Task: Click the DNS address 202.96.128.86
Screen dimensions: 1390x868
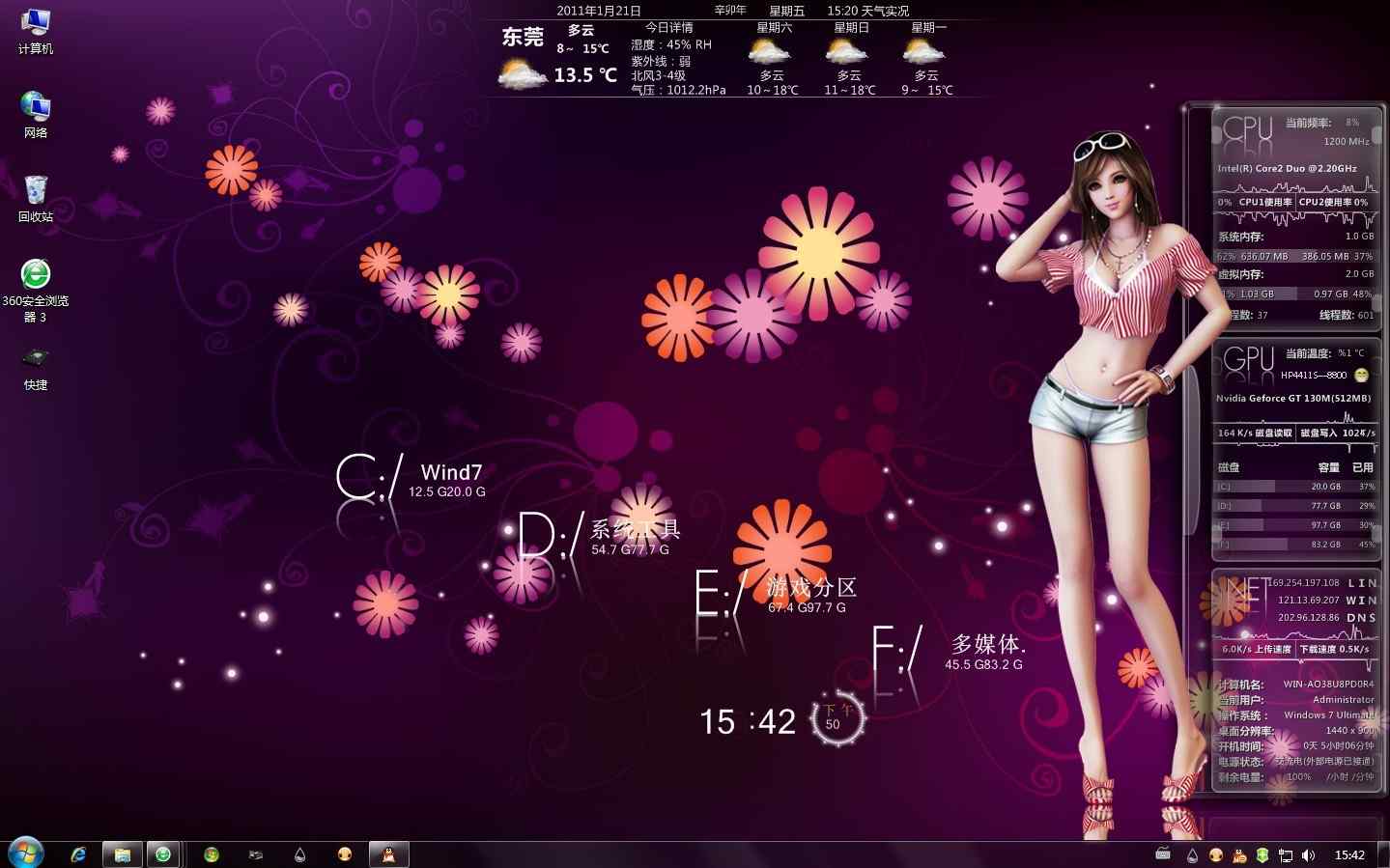Action: [x=1309, y=617]
